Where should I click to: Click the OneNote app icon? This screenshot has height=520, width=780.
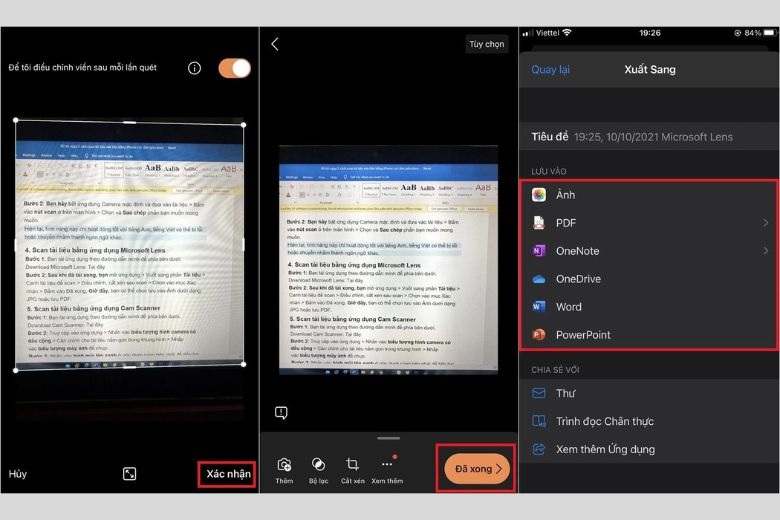point(539,251)
